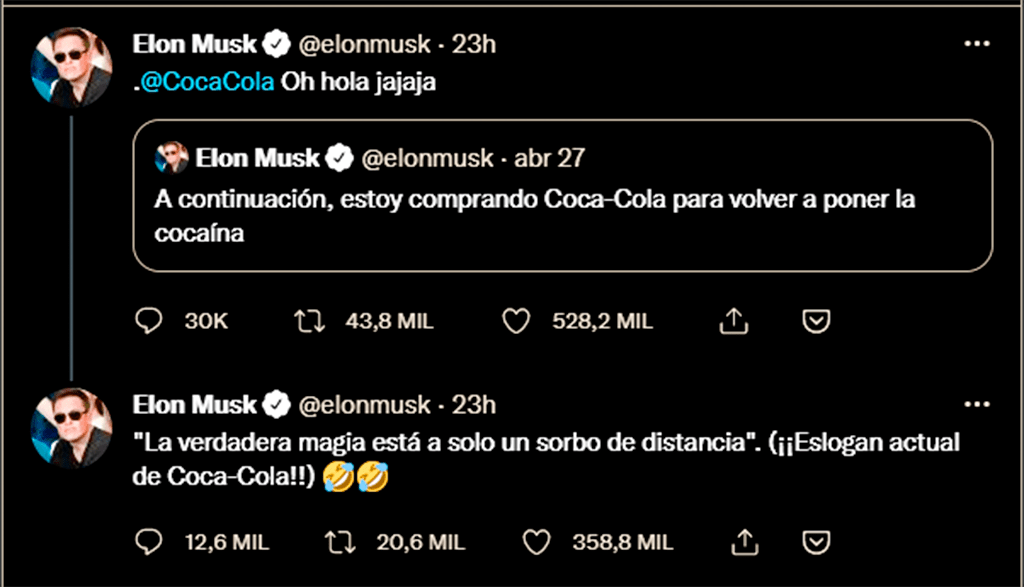
Task: Like the tweet with 528,2 MIL likes
Action: (516, 321)
